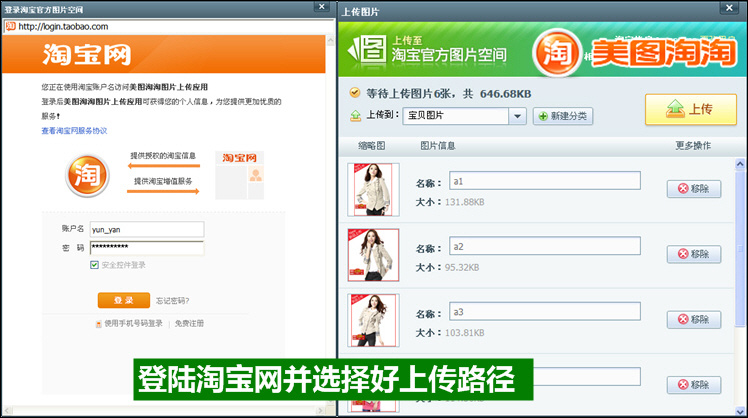Remove image a2 with its 移除 button

pyautogui.click(x=694, y=254)
